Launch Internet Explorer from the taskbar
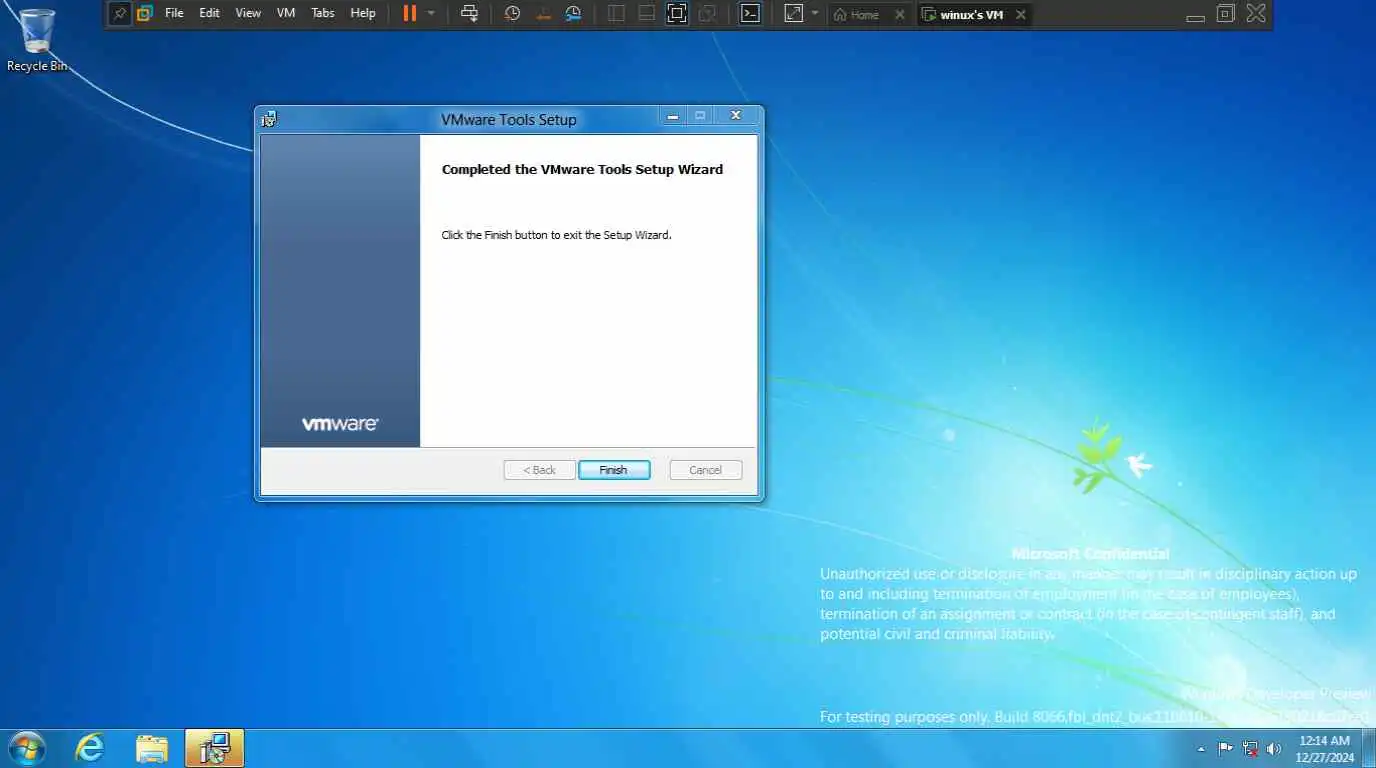The height and width of the screenshot is (768, 1376). pyautogui.click(x=90, y=748)
